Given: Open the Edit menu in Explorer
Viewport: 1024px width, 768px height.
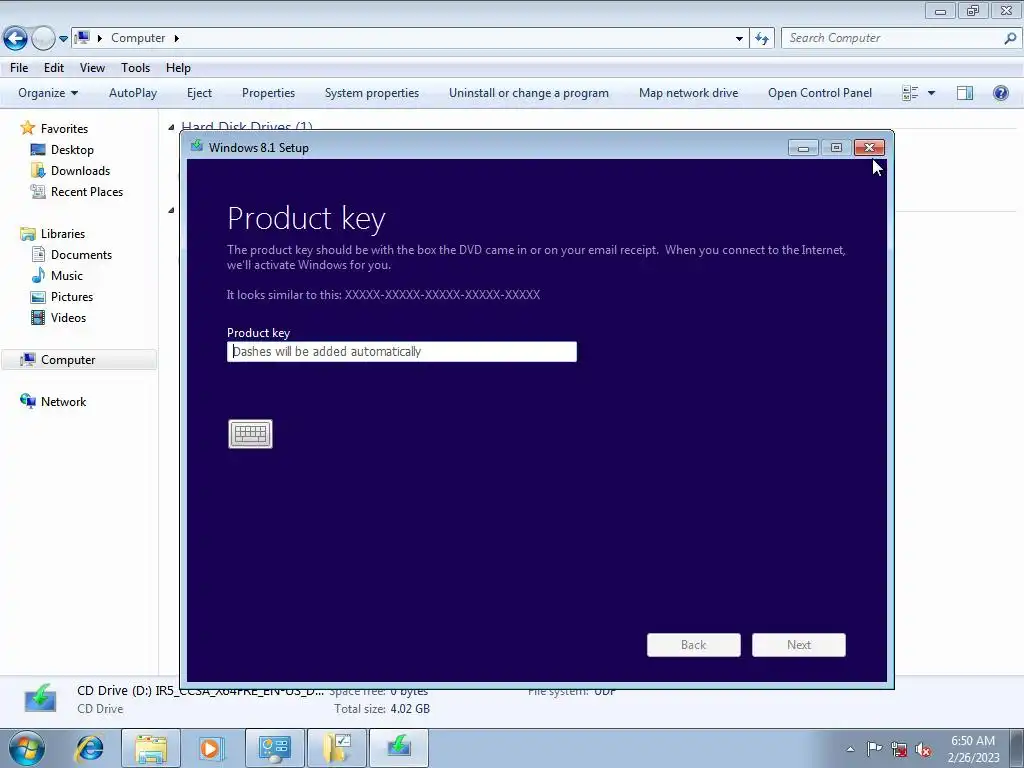Looking at the screenshot, I should [x=54, y=68].
